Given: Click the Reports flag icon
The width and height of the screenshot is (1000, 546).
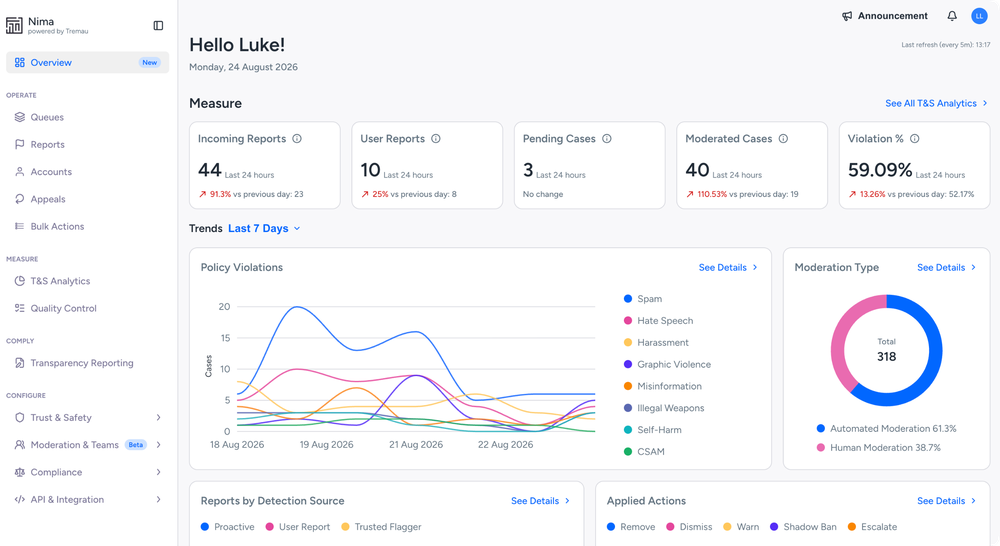Looking at the screenshot, I should tap(20, 145).
